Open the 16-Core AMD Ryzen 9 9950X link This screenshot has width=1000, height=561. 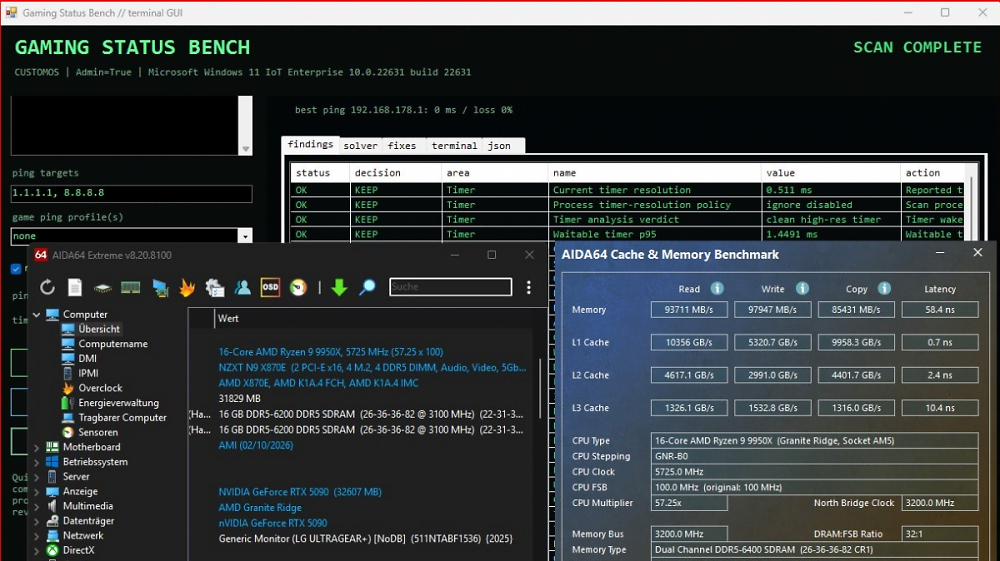pyautogui.click(x=331, y=352)
